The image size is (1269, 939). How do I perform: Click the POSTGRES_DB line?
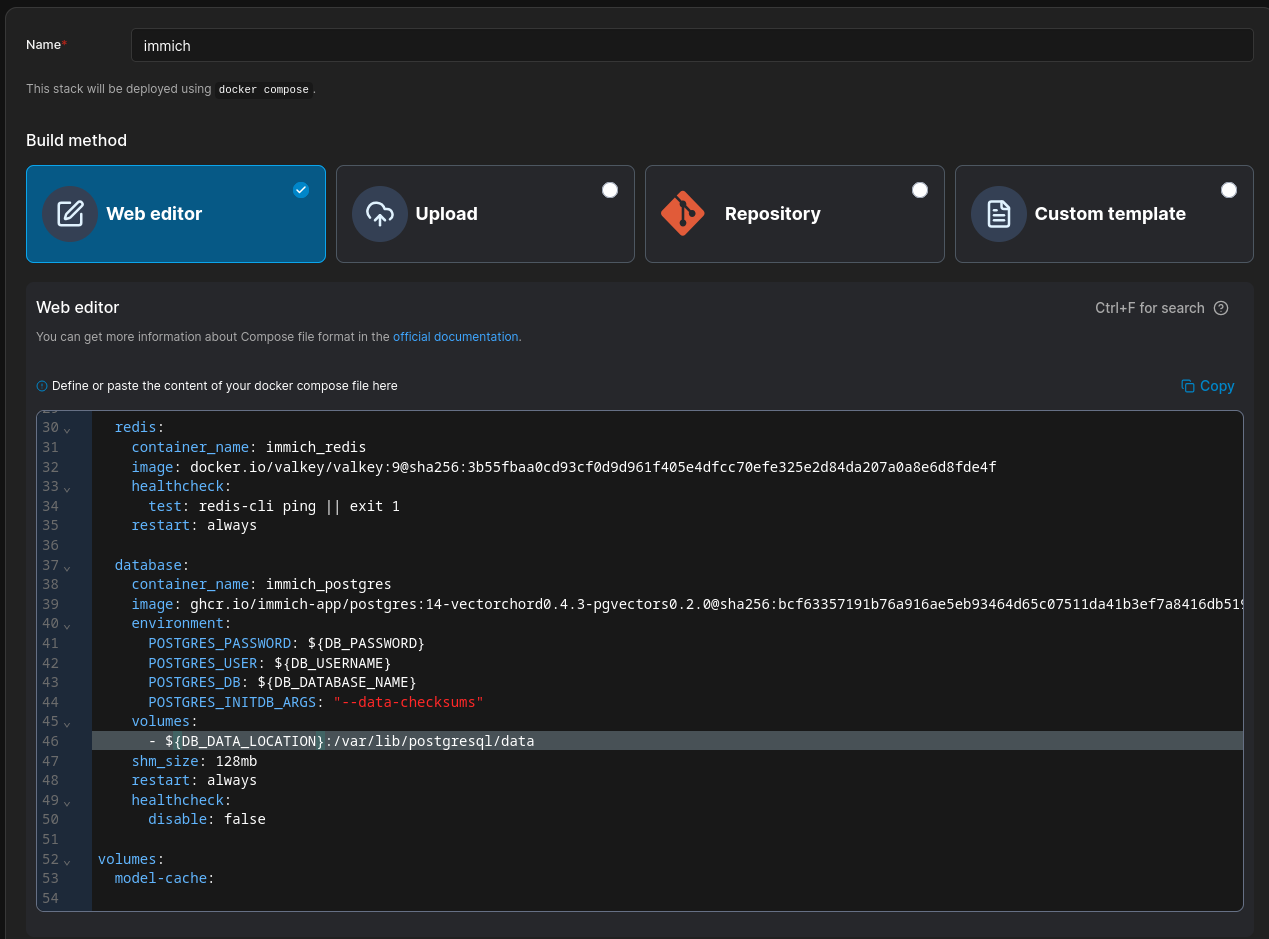click(282, 682)
